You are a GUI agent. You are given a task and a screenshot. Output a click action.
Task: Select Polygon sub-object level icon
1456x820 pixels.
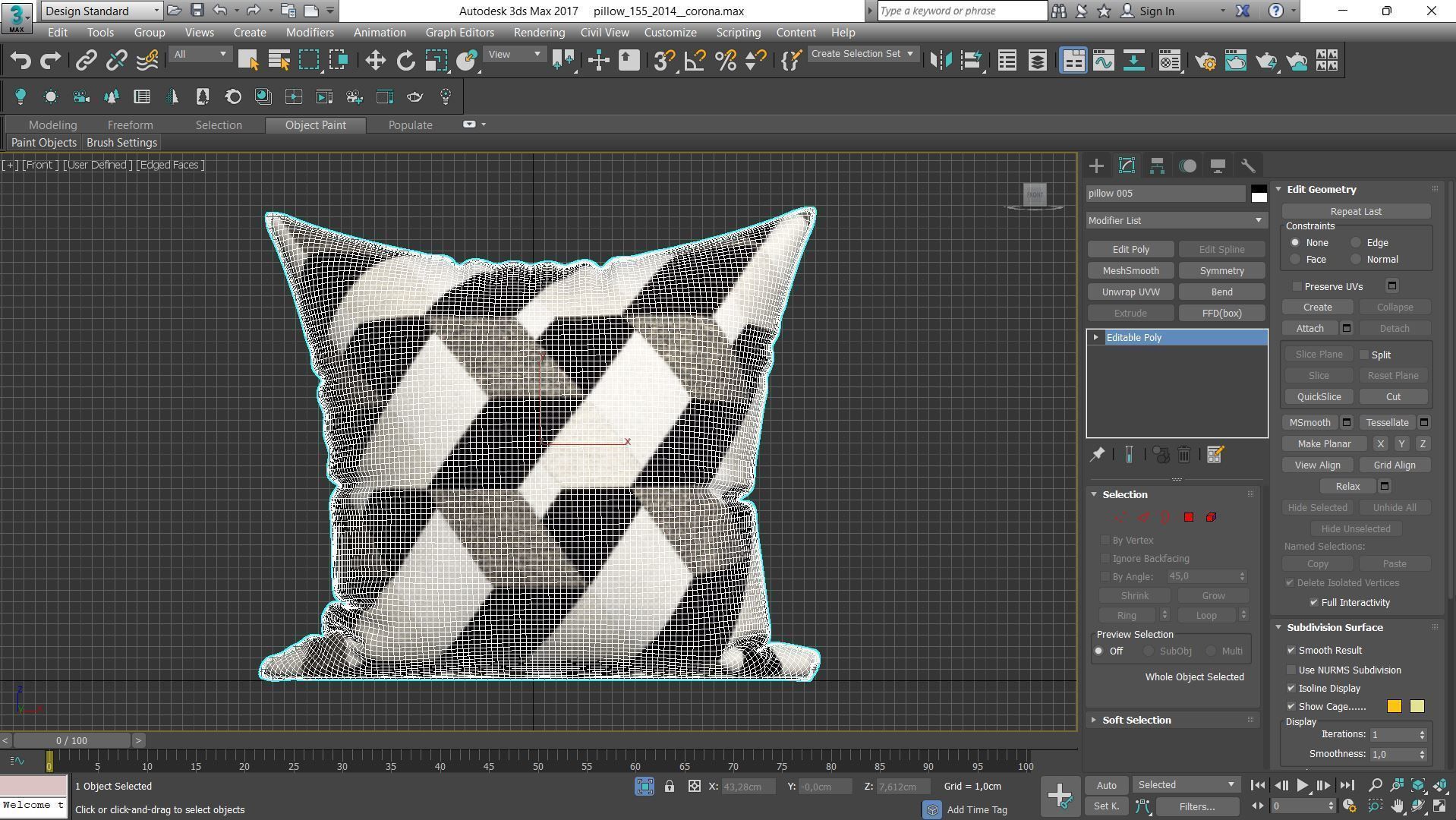[x=1189, y=518]
